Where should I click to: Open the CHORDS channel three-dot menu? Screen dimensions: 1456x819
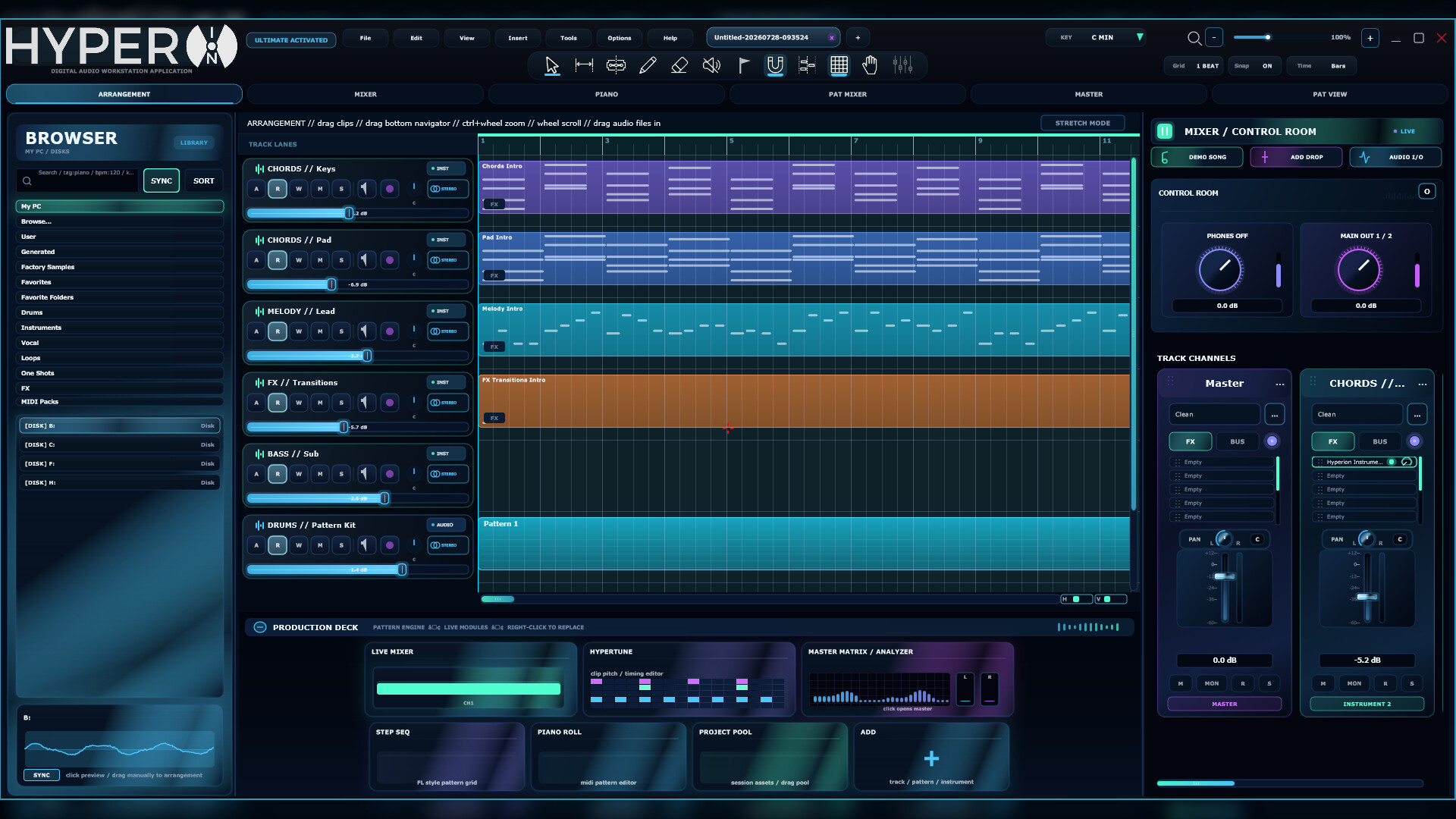(x=1423, y=384)
